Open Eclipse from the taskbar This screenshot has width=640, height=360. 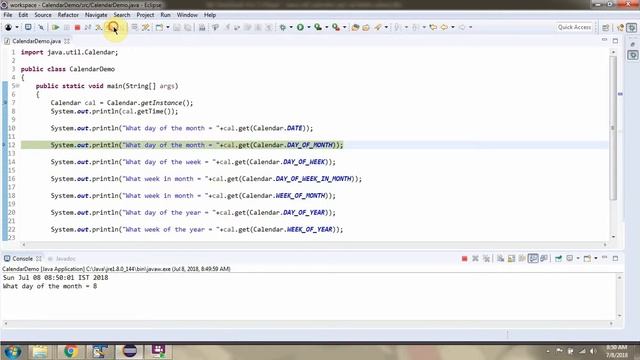coord(129,351)
